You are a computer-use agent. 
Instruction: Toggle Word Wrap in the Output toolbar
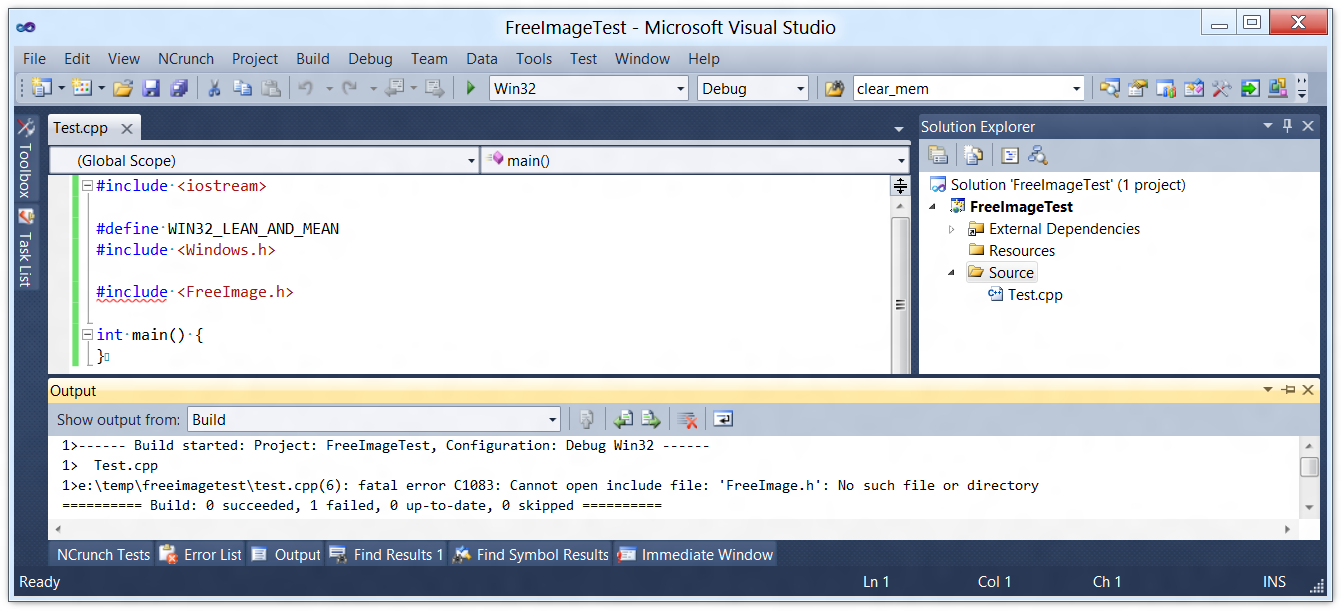point(723,419)
